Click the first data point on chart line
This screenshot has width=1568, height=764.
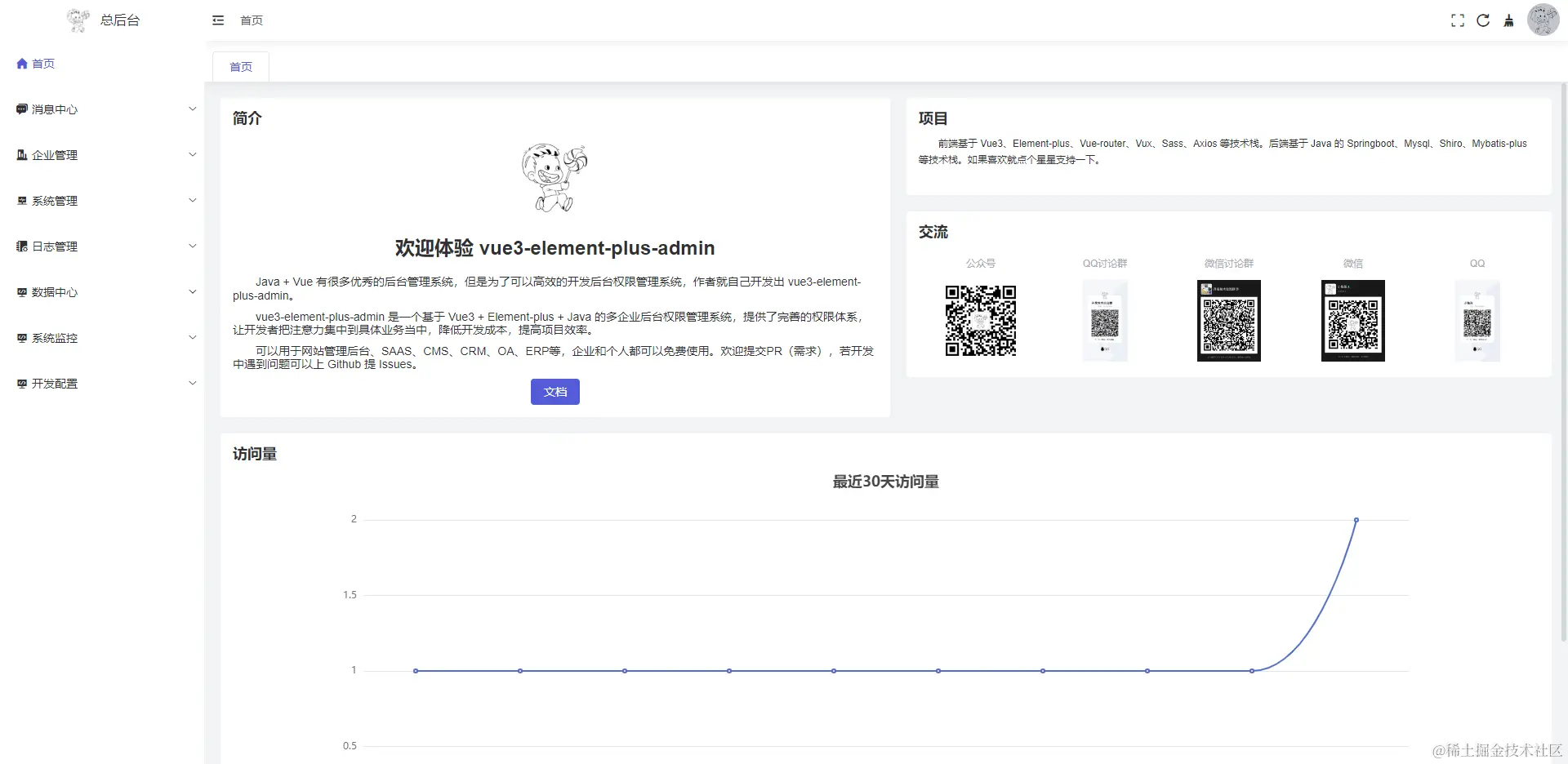click(416, 671)
